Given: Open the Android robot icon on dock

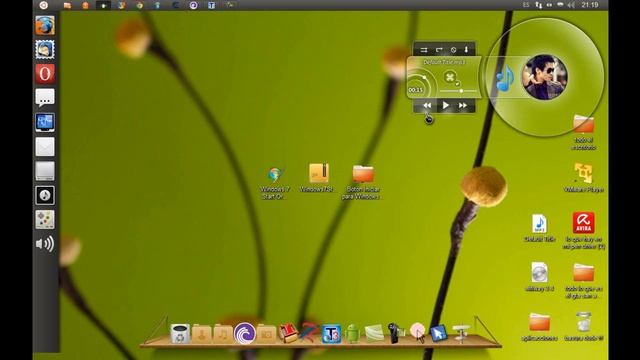Looking at the screenshot, I should 353,333.
